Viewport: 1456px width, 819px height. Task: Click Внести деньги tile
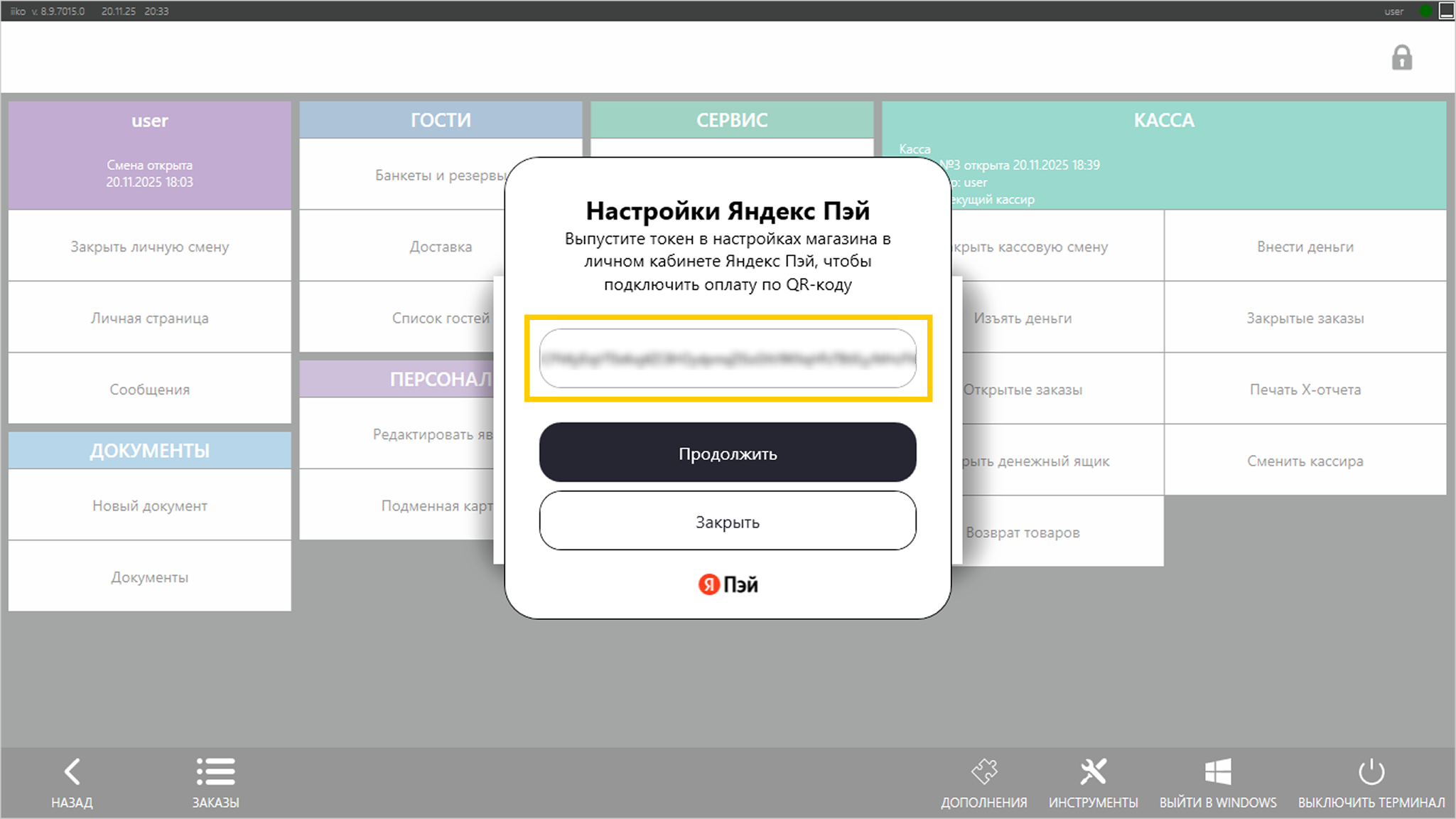coord(1305,246)
